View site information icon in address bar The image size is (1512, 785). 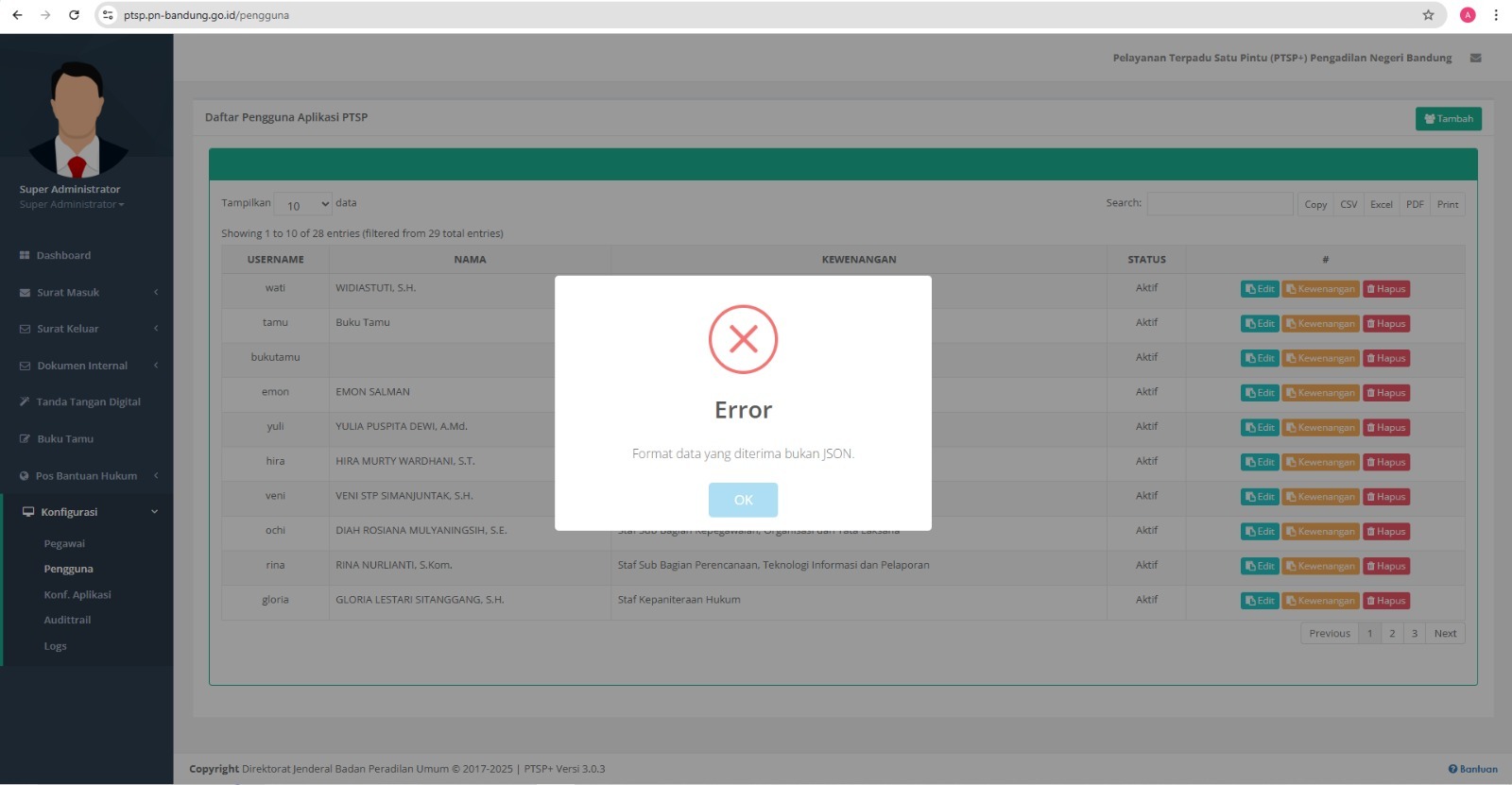tap(108, 15)
